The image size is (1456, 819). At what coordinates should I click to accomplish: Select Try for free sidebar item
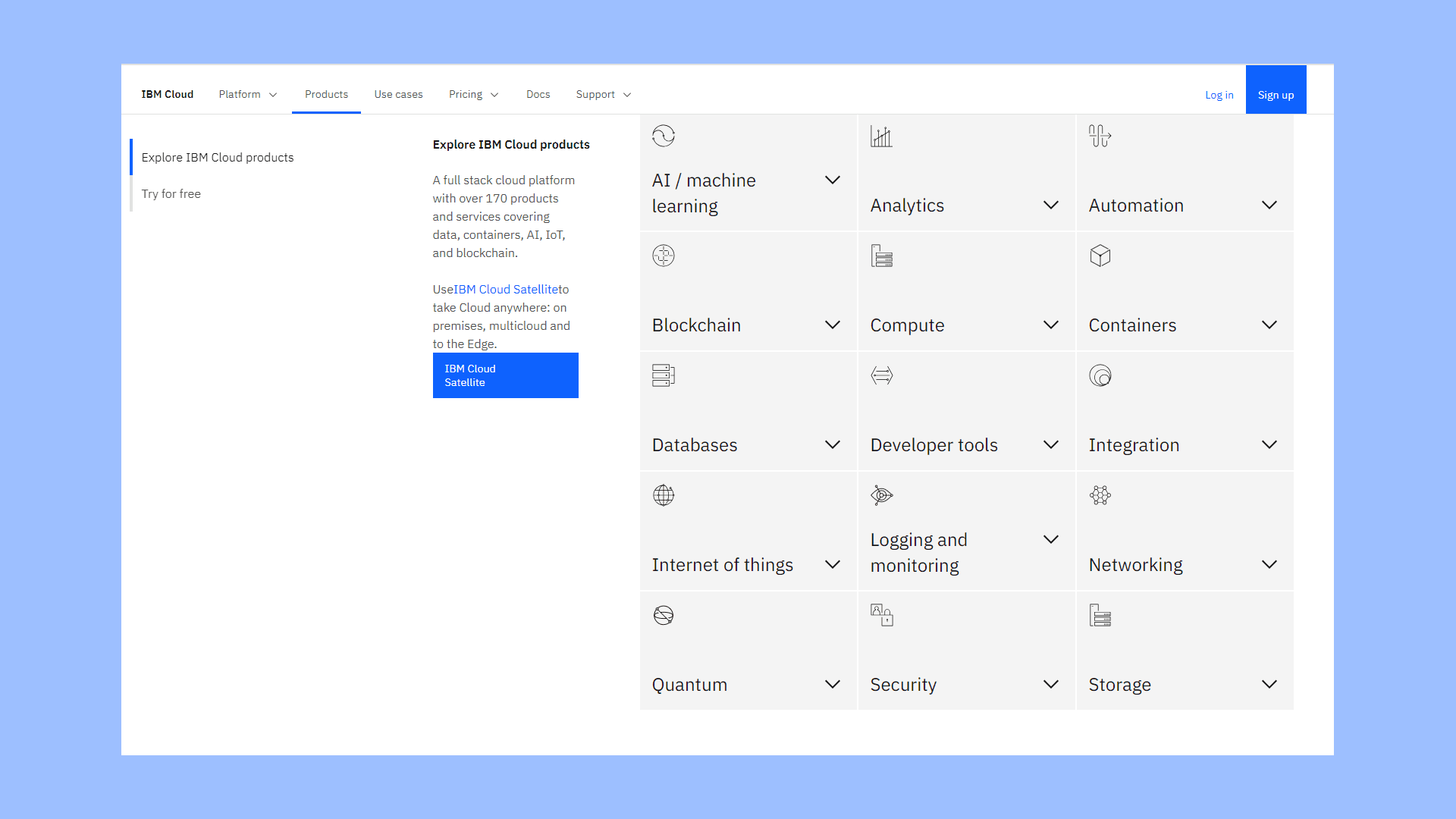pyautogui.click(x=171, y=193)
